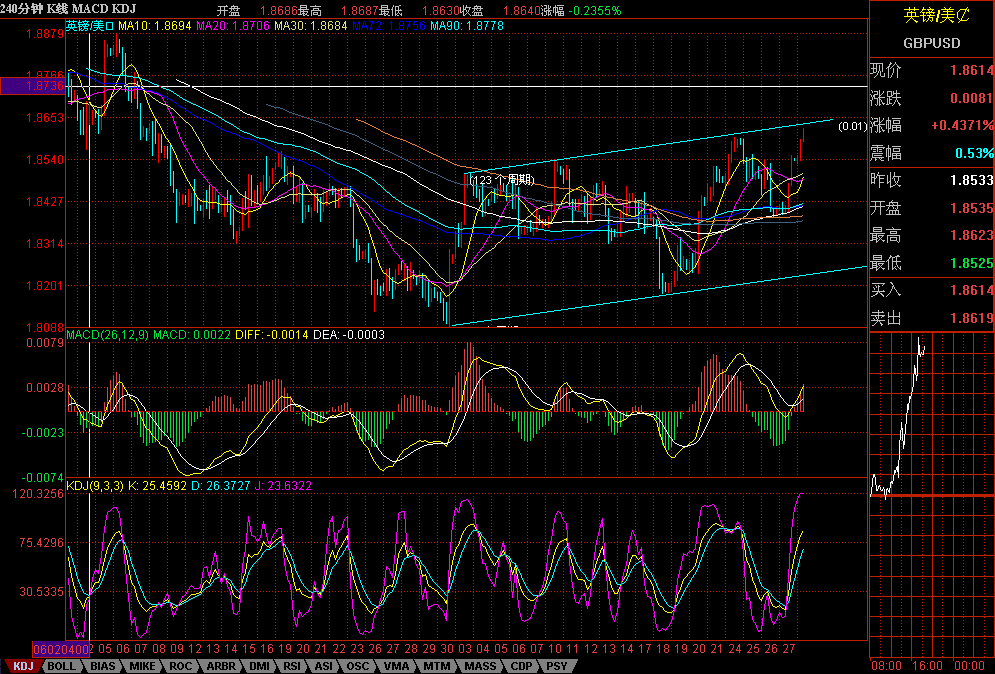Click the DEA: -0.0003 value

tap(348, 334)
